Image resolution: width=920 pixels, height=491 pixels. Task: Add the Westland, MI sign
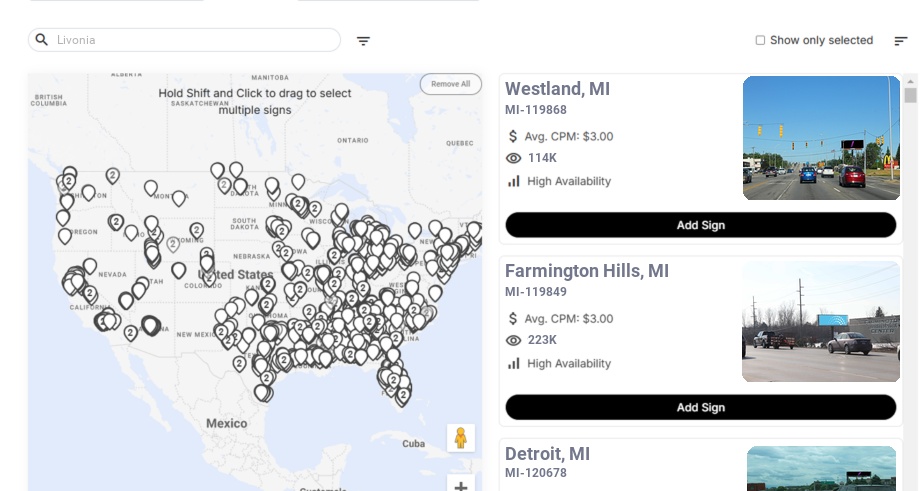pyautogui.click(x=700, y=225)
